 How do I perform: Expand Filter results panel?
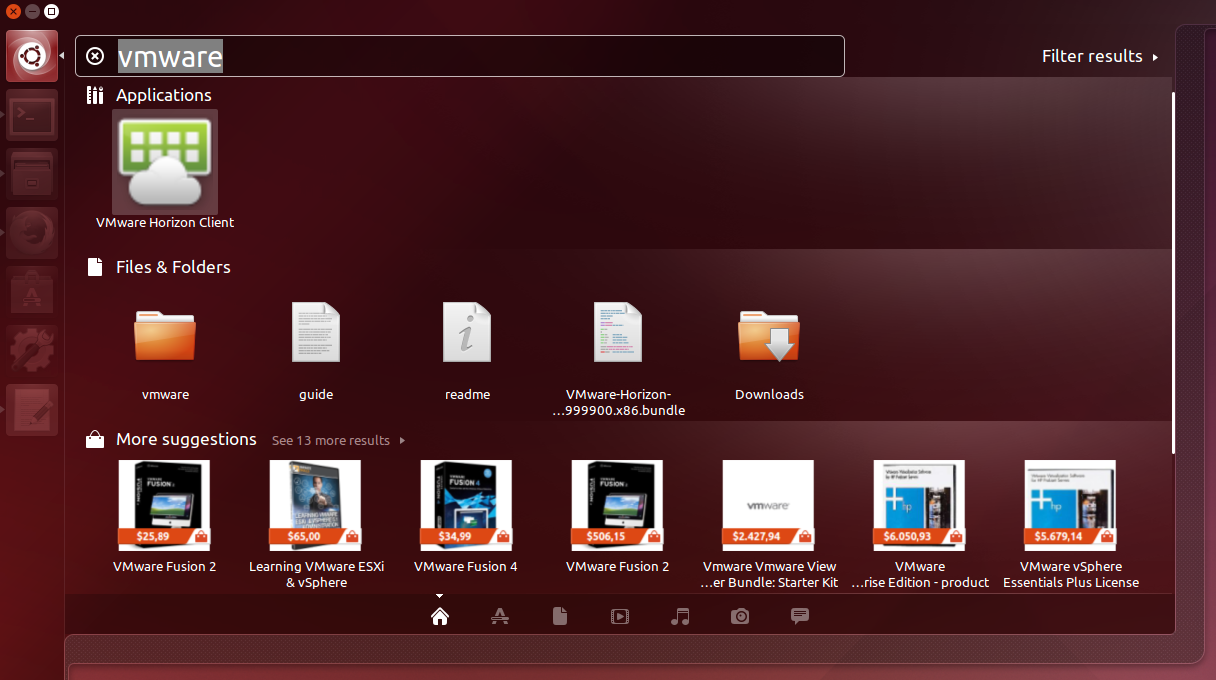1100,56
